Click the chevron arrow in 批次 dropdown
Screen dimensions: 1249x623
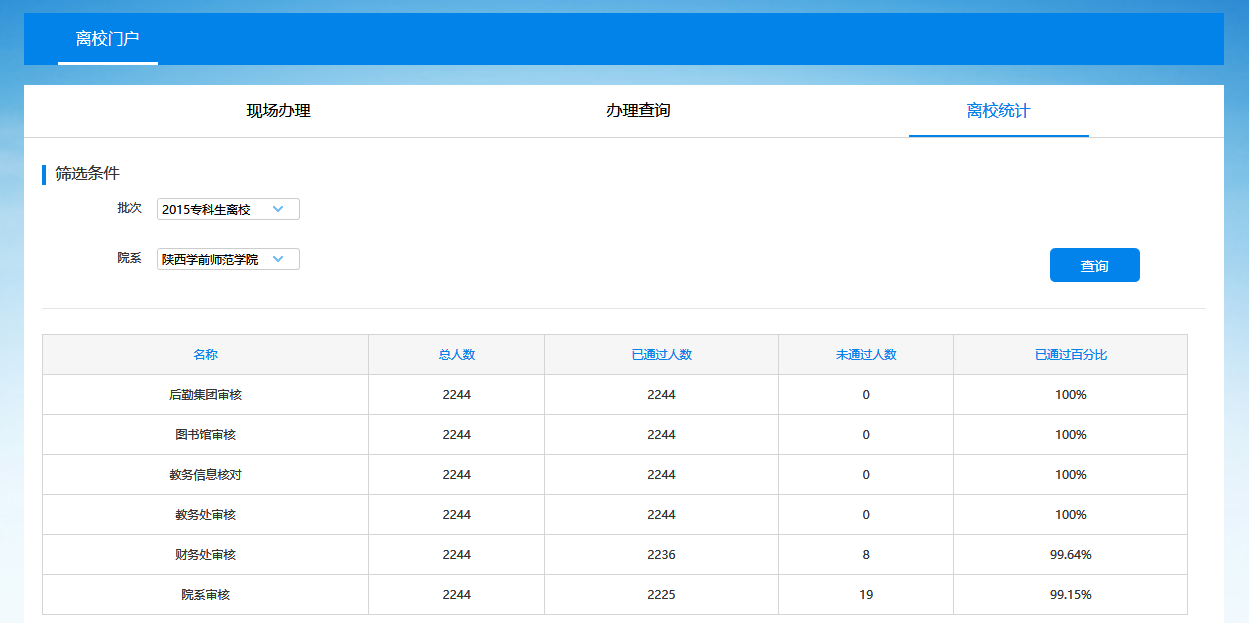tap(279, 209)
